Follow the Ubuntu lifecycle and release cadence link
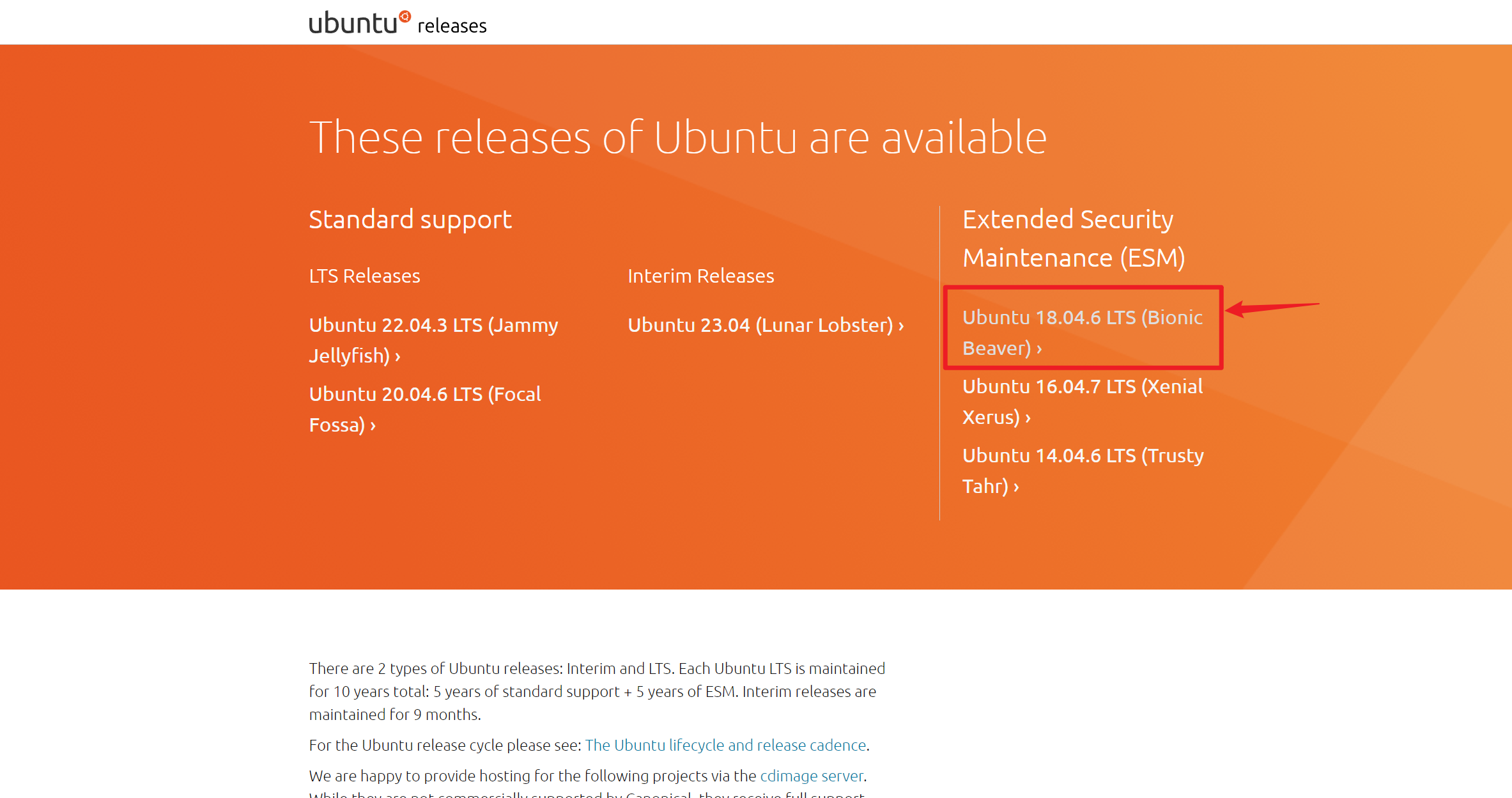This screenshot has height=798, width=1512. point(725,745)
